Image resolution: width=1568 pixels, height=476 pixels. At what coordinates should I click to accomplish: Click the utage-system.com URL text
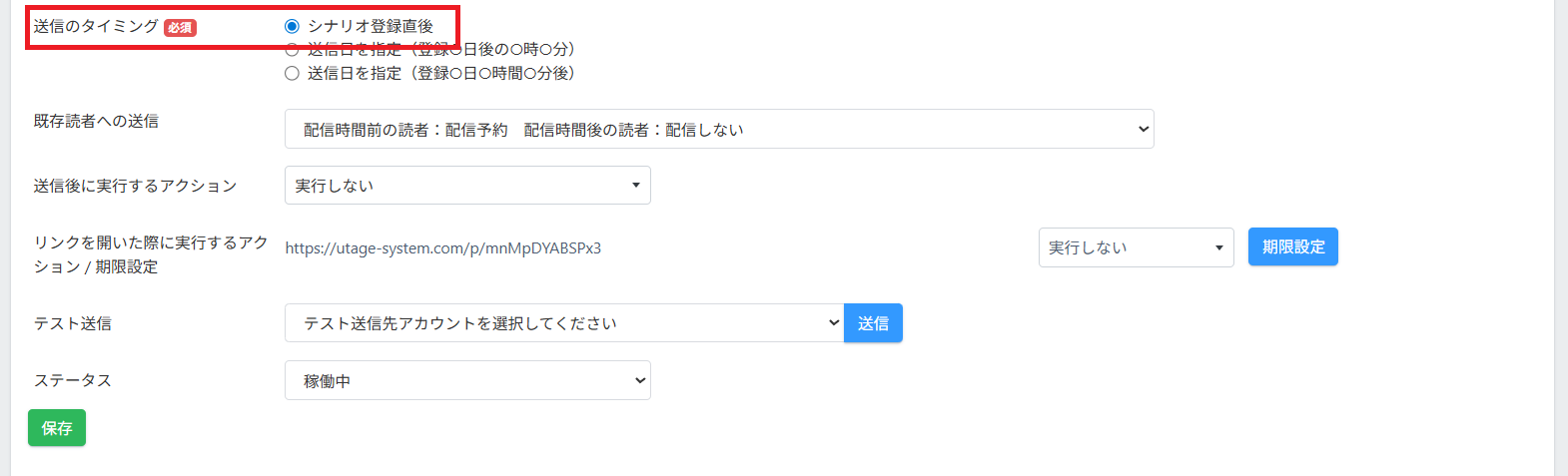pyautogui.click(x=442, y=248)
